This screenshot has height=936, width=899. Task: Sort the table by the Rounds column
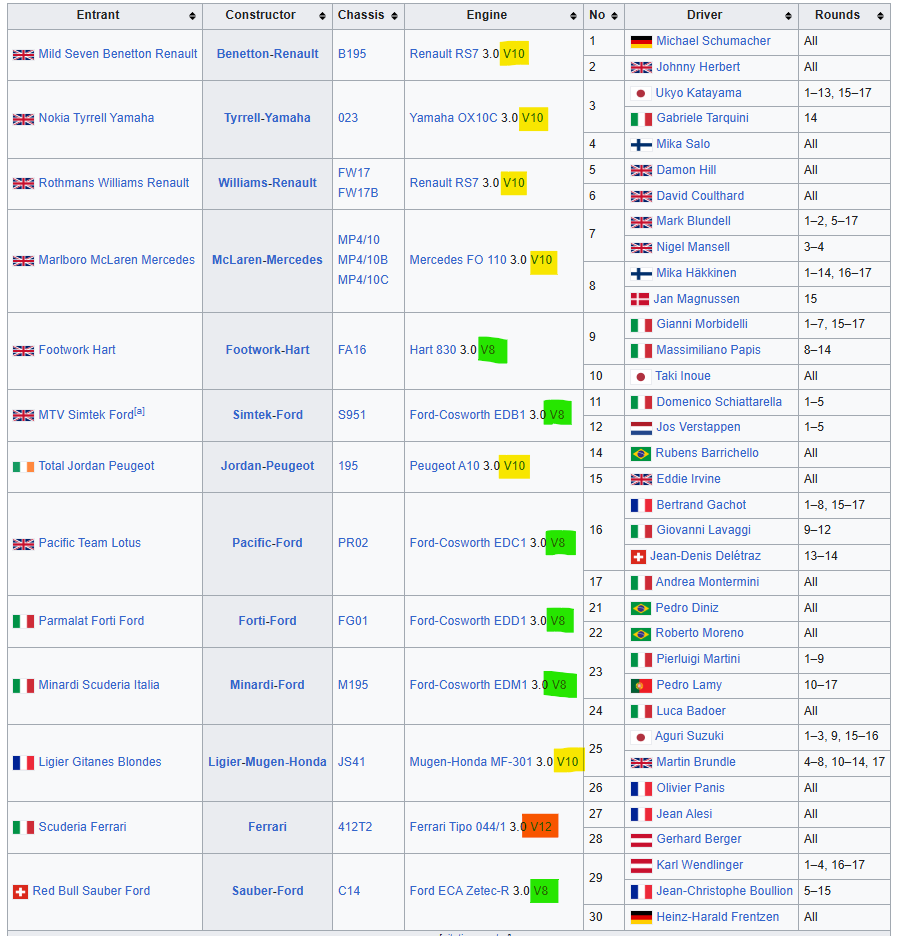(x=880, y=16)
